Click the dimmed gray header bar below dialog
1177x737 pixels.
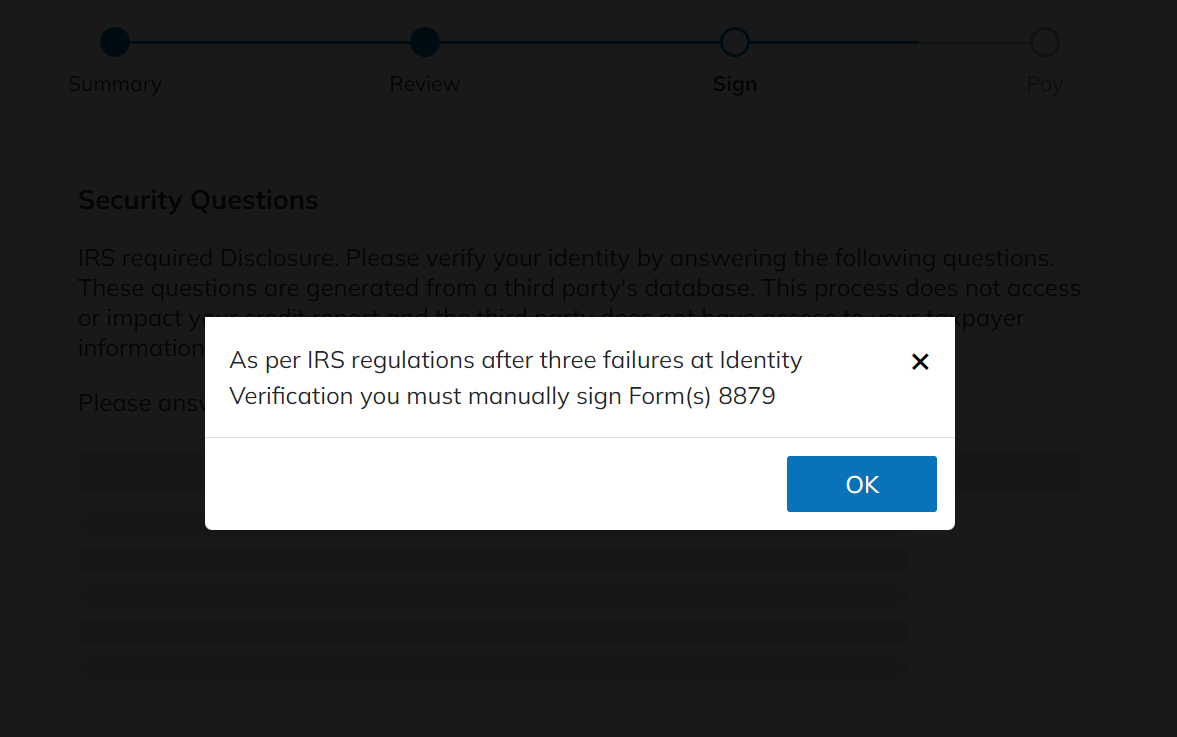[1018, 472]
